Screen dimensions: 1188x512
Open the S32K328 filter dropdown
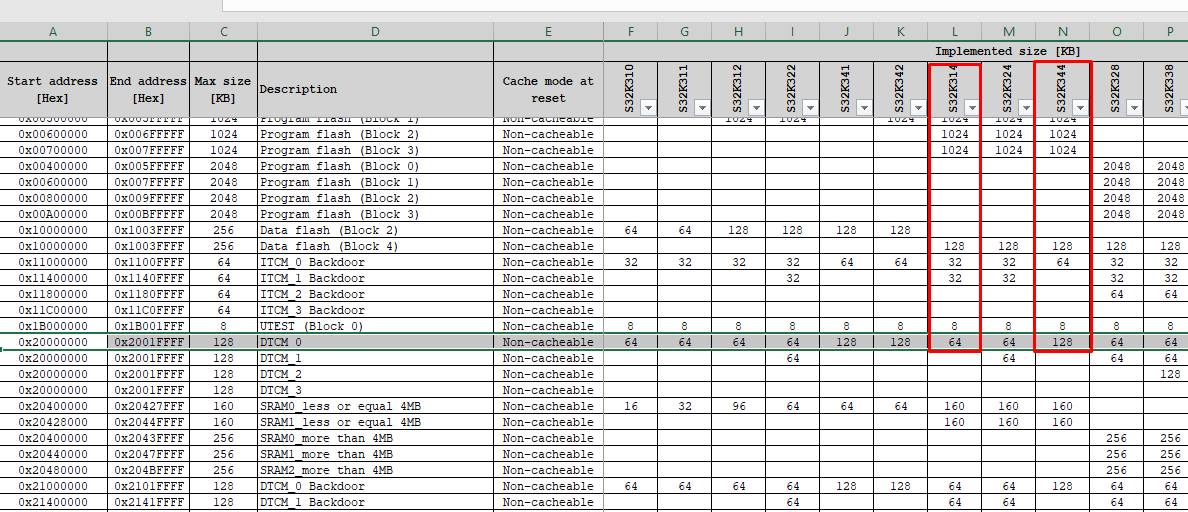coord(1133,108)
